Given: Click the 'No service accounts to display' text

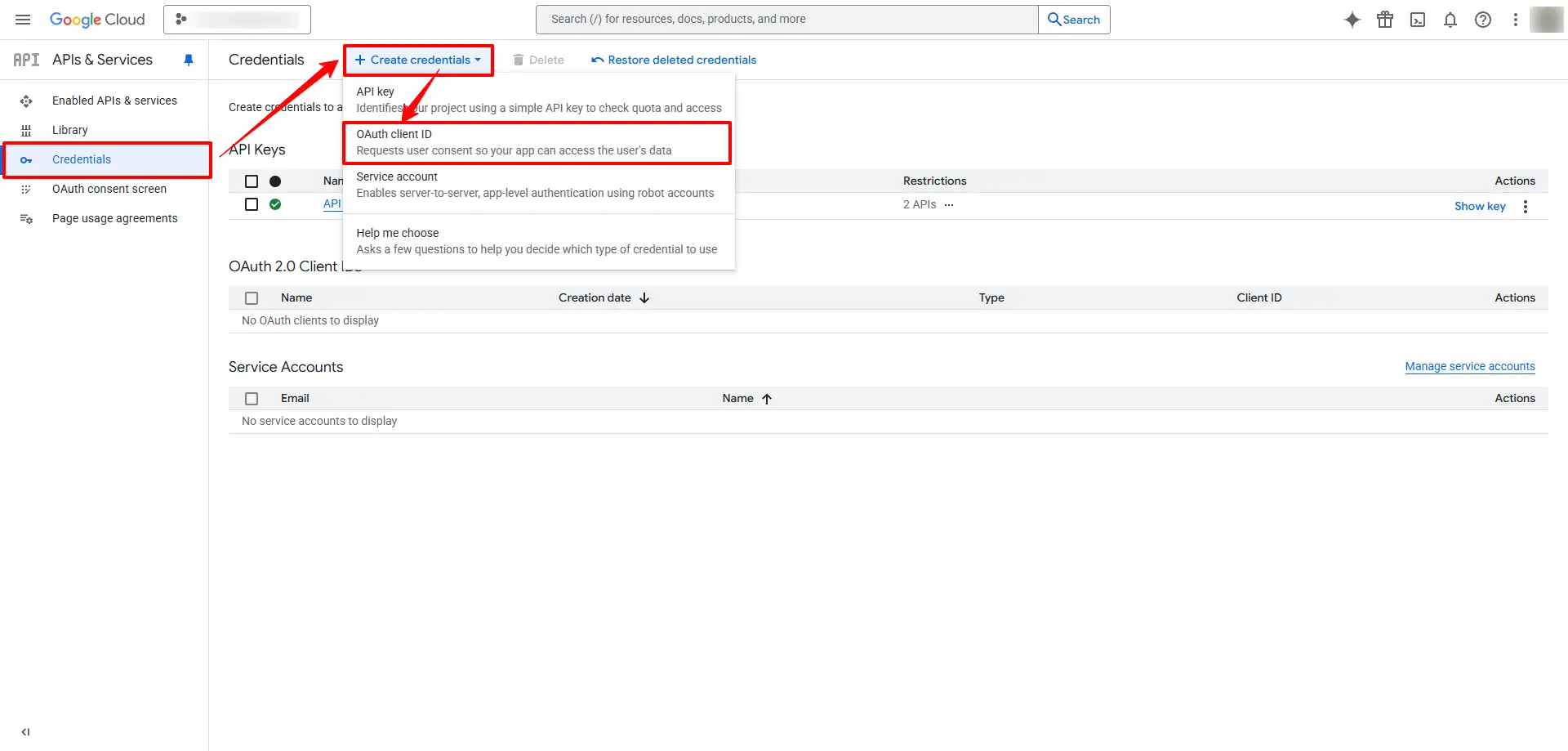Looking at the screenshot, I should click(x=319, y=421).
